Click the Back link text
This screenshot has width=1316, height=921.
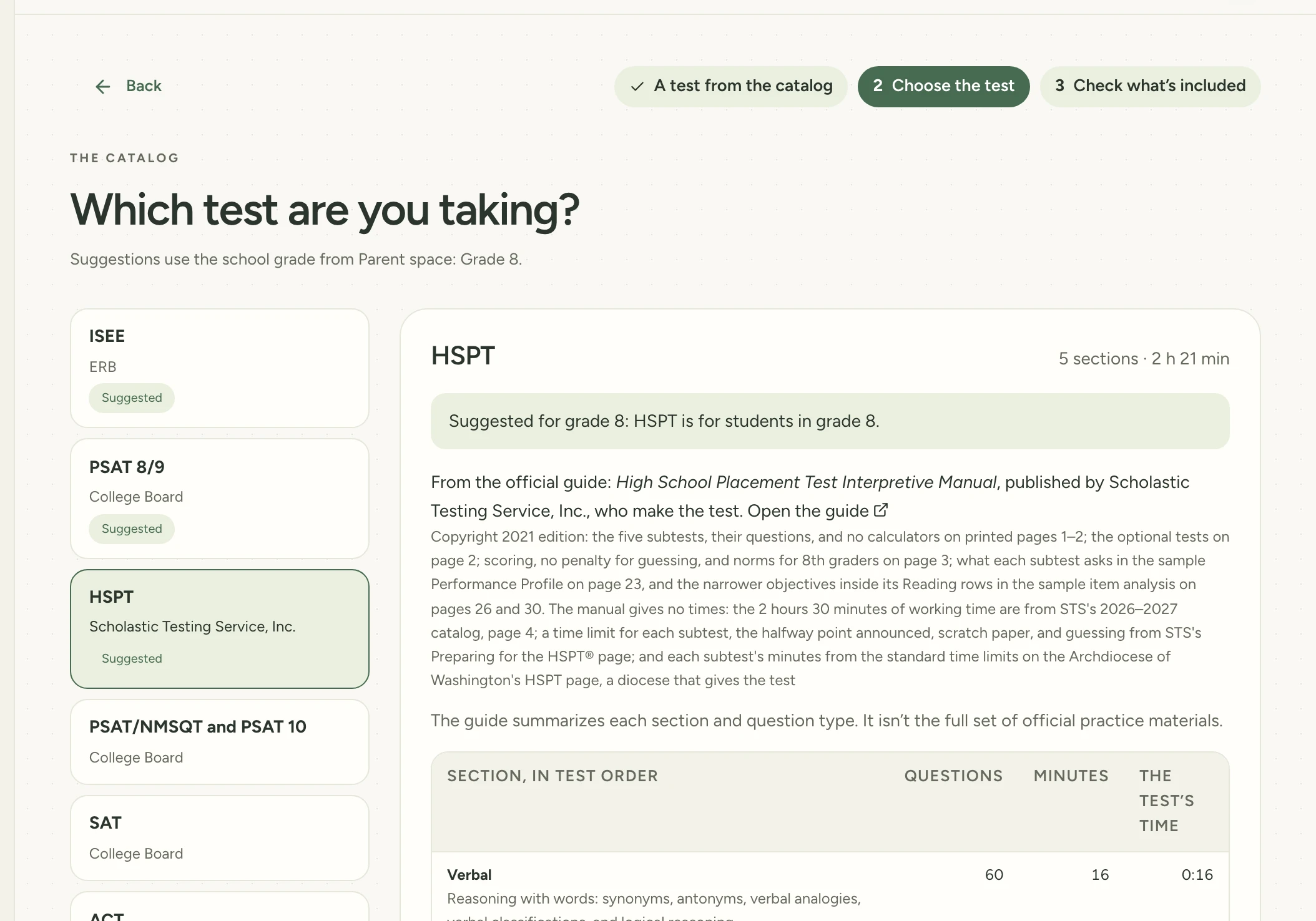[144, 86]
